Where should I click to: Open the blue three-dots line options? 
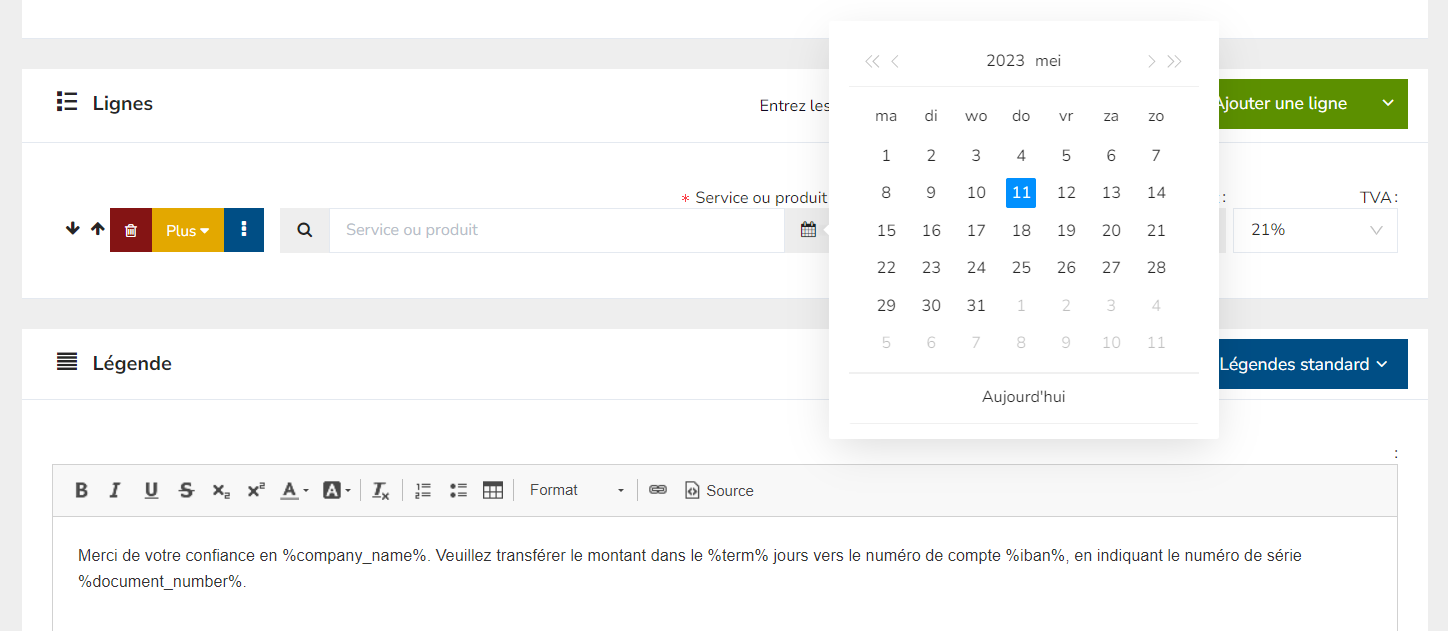[x=244, y=230]
